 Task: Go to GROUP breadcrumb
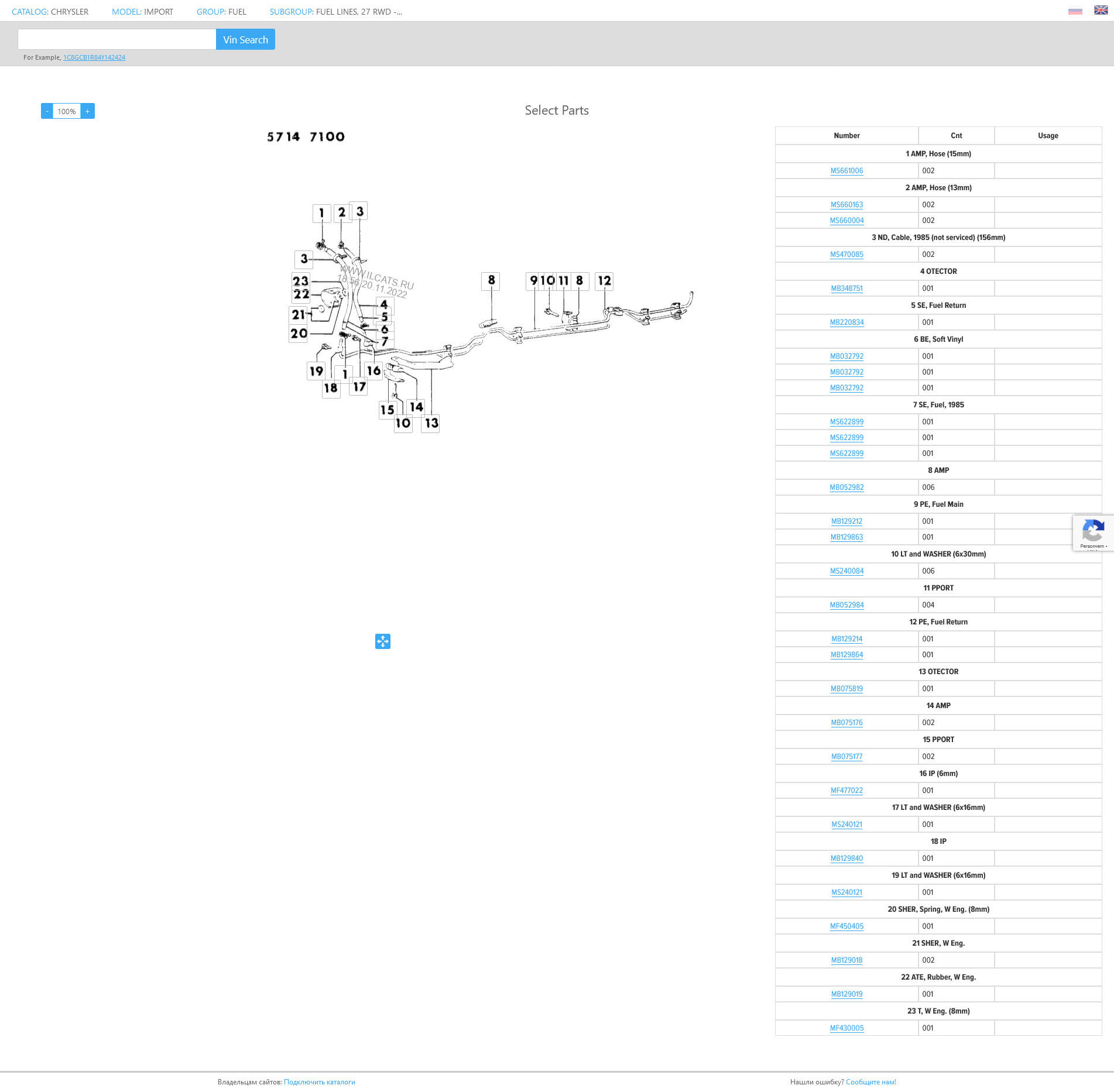[x=211, y=12]
